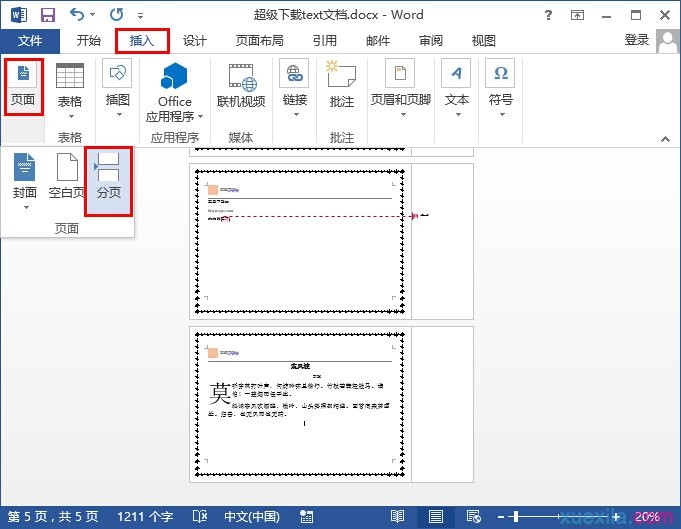Expand the 文本 Text group
Screen dimensions: 681x529
coord(456,89)
